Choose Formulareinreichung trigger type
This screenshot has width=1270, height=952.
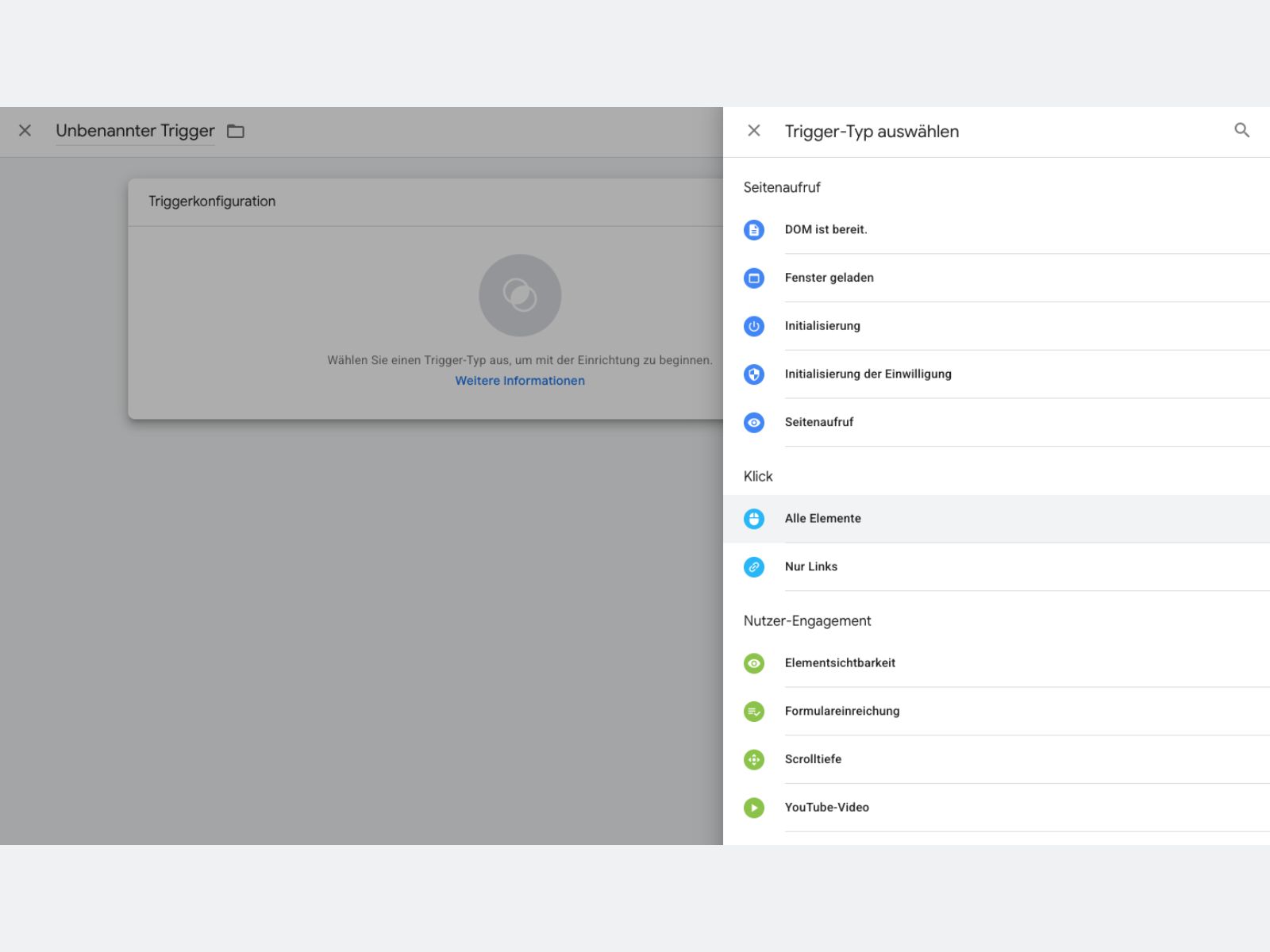coord(997,712)
